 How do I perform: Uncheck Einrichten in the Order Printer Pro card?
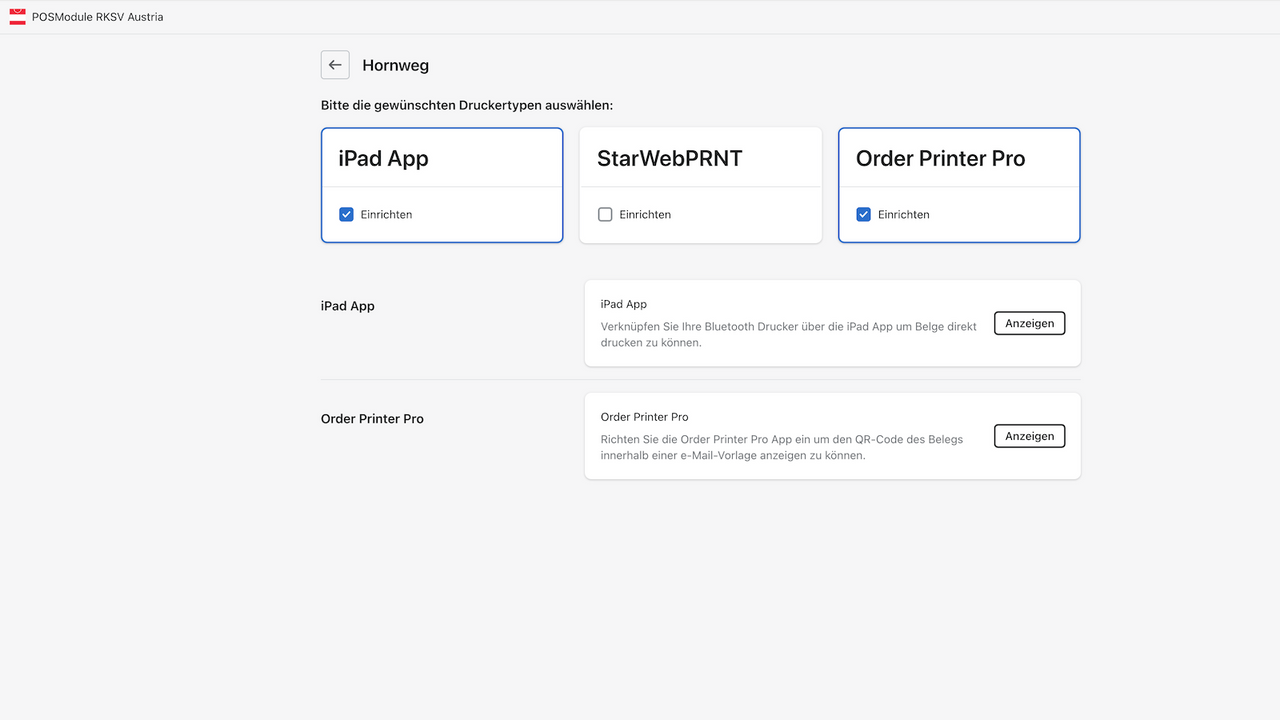point(864,214)
